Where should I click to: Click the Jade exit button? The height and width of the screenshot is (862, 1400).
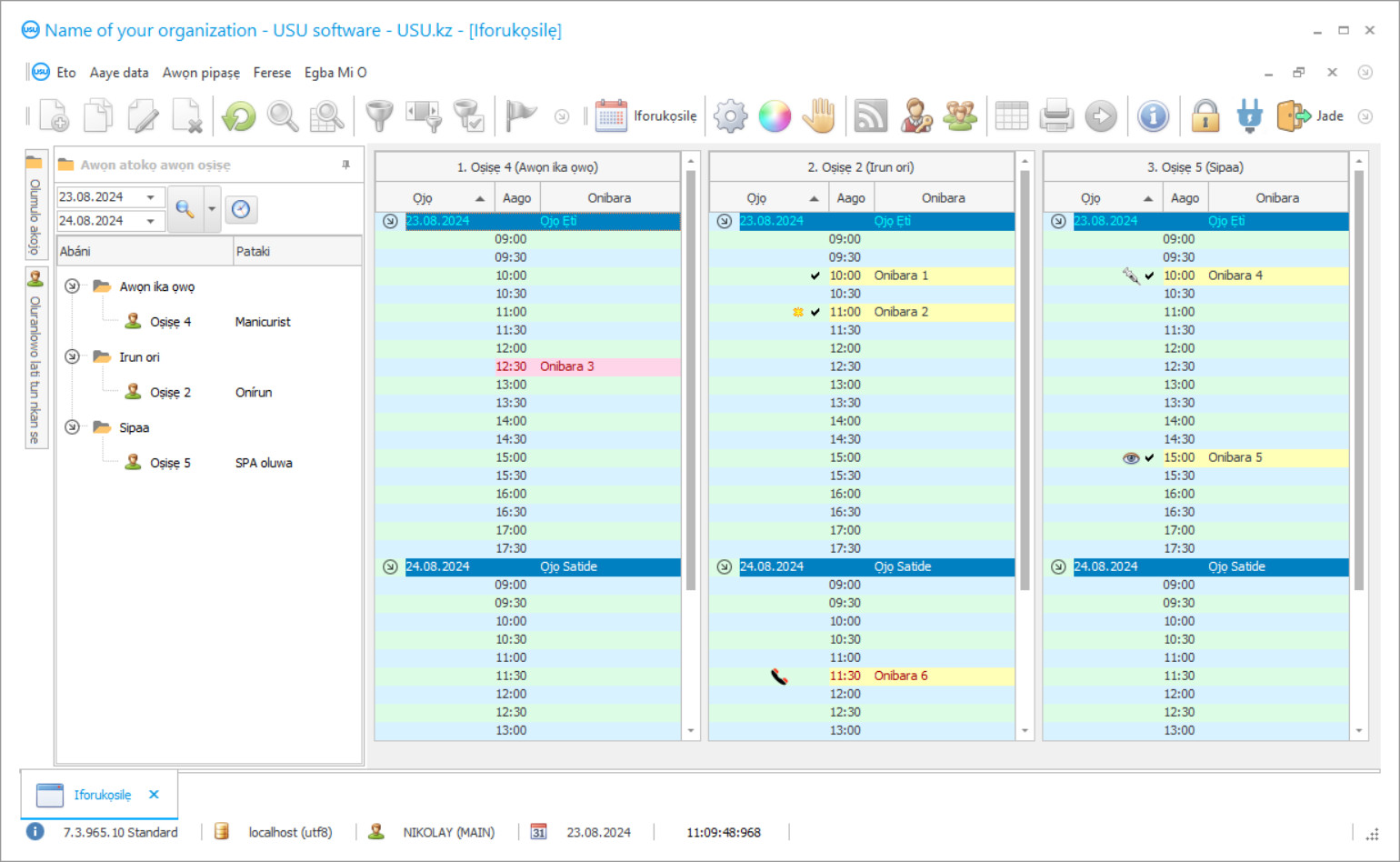tap(1310, 116)
